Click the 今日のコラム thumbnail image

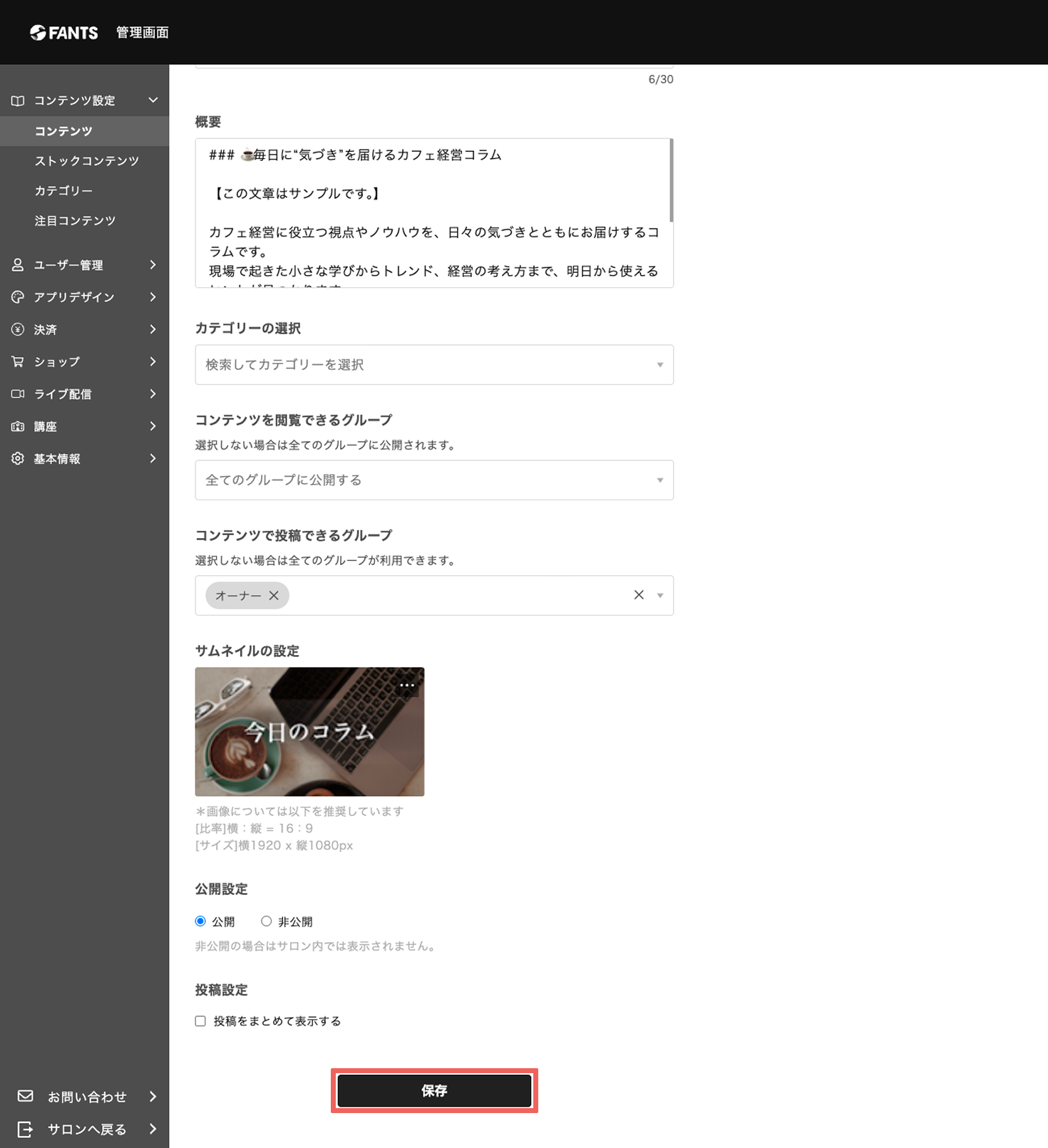coord(309,732)
